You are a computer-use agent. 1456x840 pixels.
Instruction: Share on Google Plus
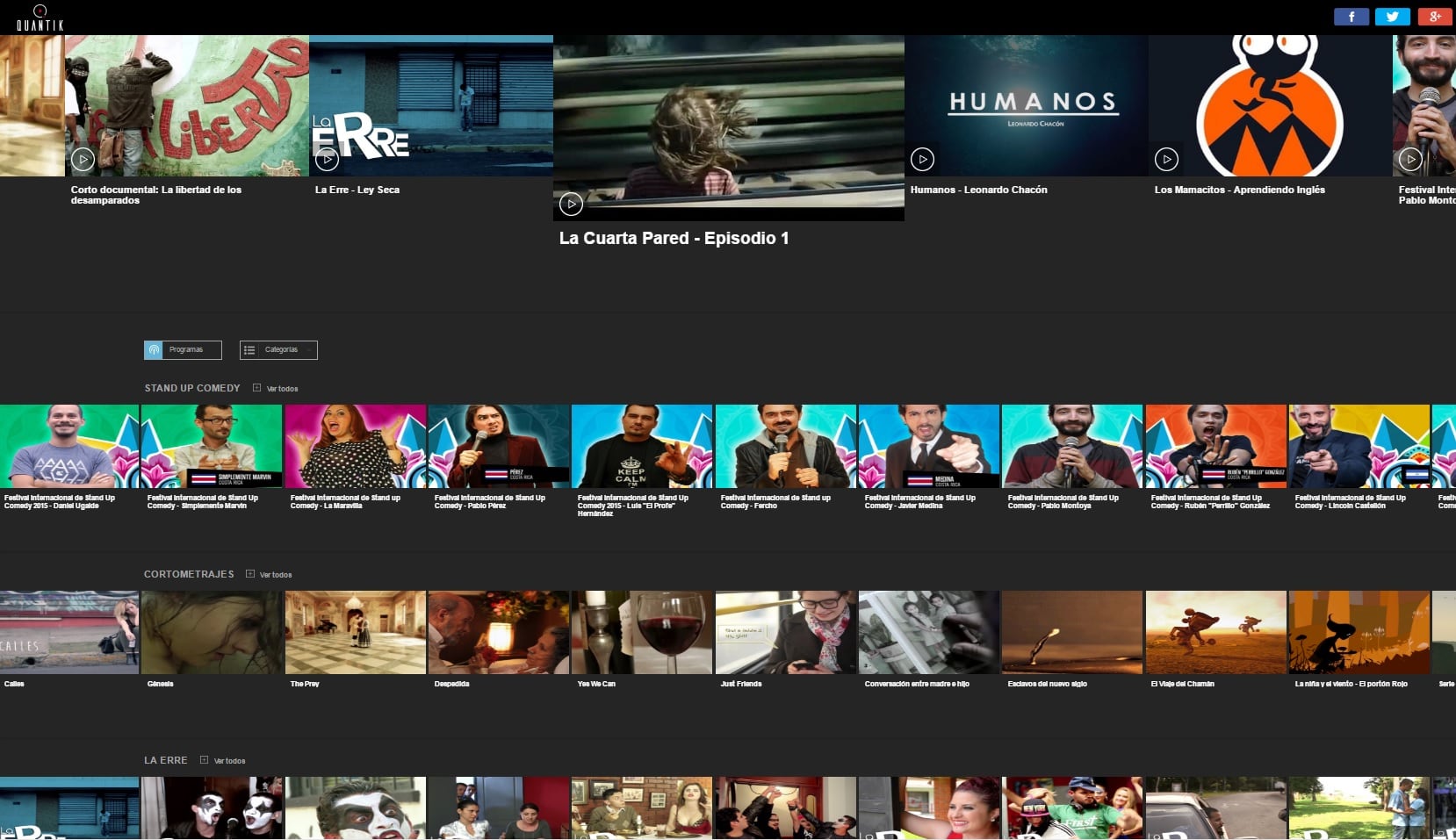[x=1435, y=17]
